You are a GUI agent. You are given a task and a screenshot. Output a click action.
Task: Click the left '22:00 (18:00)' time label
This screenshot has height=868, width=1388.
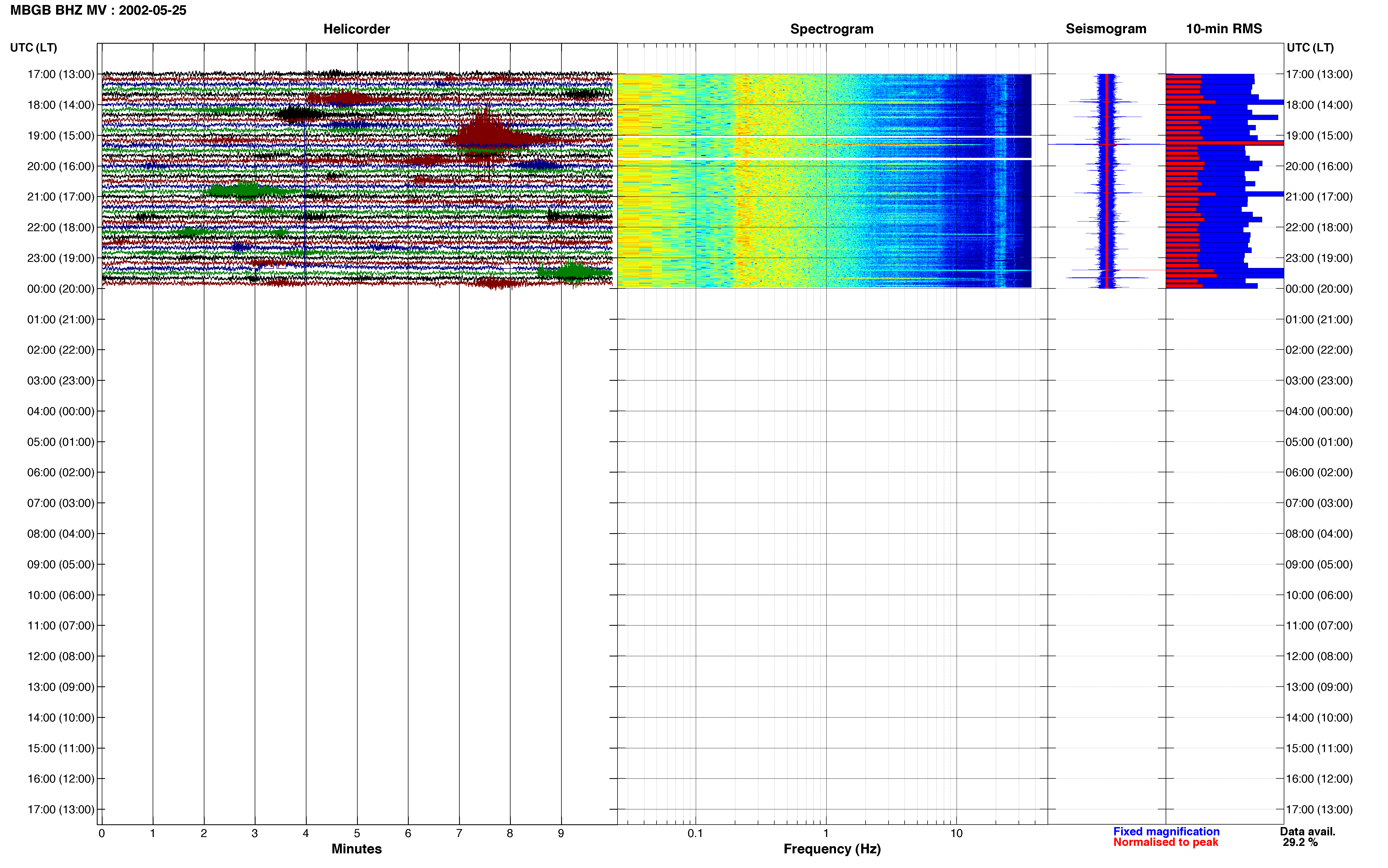click(61, 227)
